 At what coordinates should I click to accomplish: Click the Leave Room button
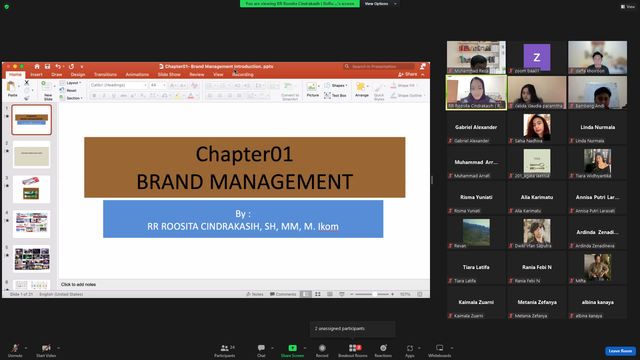pyautogui.click(x=620, y=351)
